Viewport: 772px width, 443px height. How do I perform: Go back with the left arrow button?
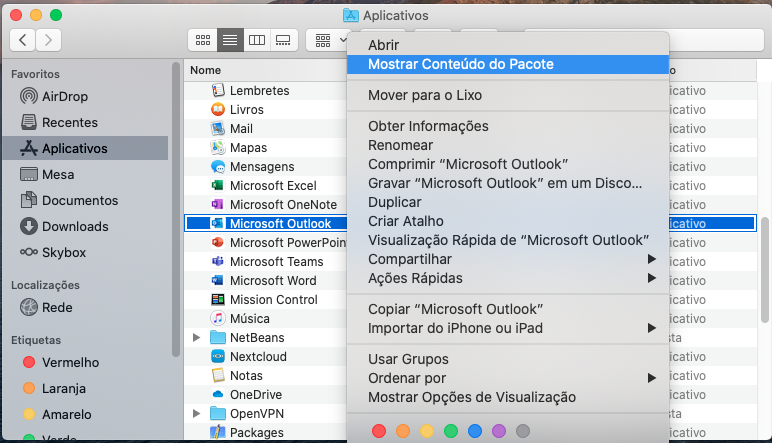tap(23, 40)
